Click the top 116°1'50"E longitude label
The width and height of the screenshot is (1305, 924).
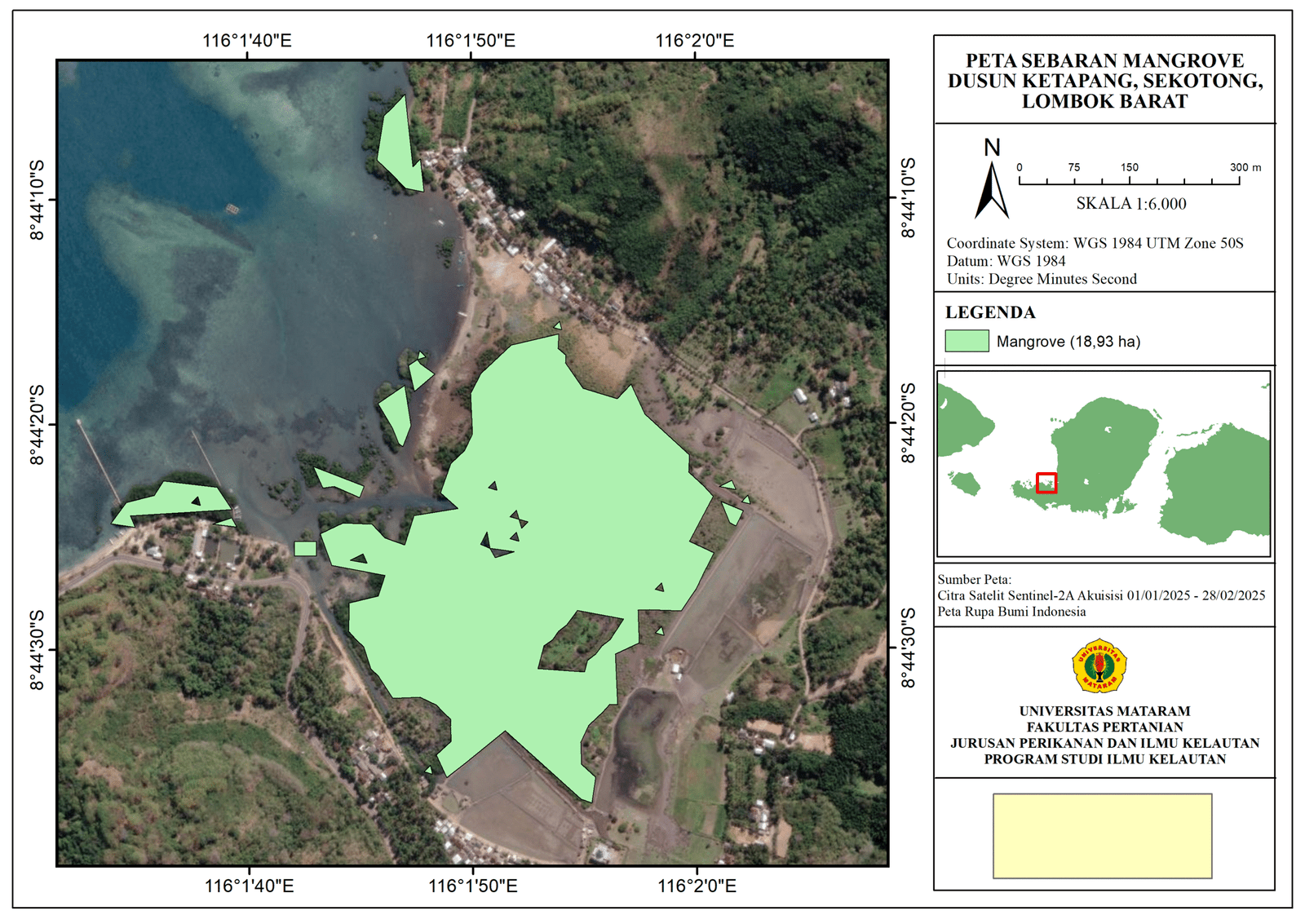pos(471,41)
